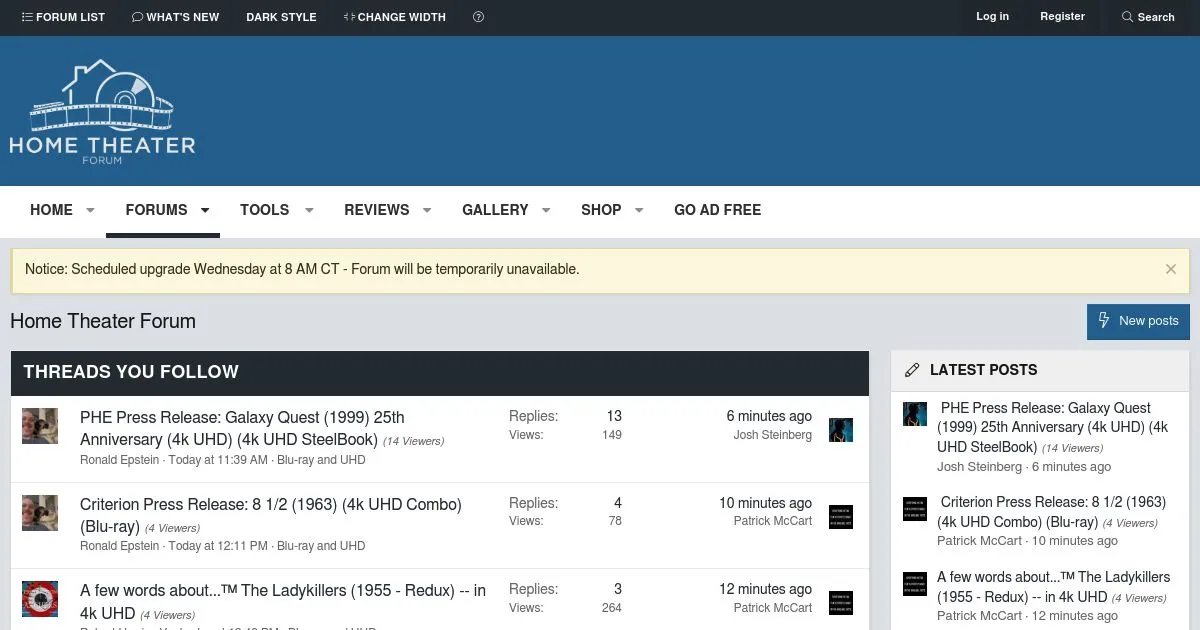Open Blu-ray and UHD forum under Galaxy Quest thread

[321, 460]
